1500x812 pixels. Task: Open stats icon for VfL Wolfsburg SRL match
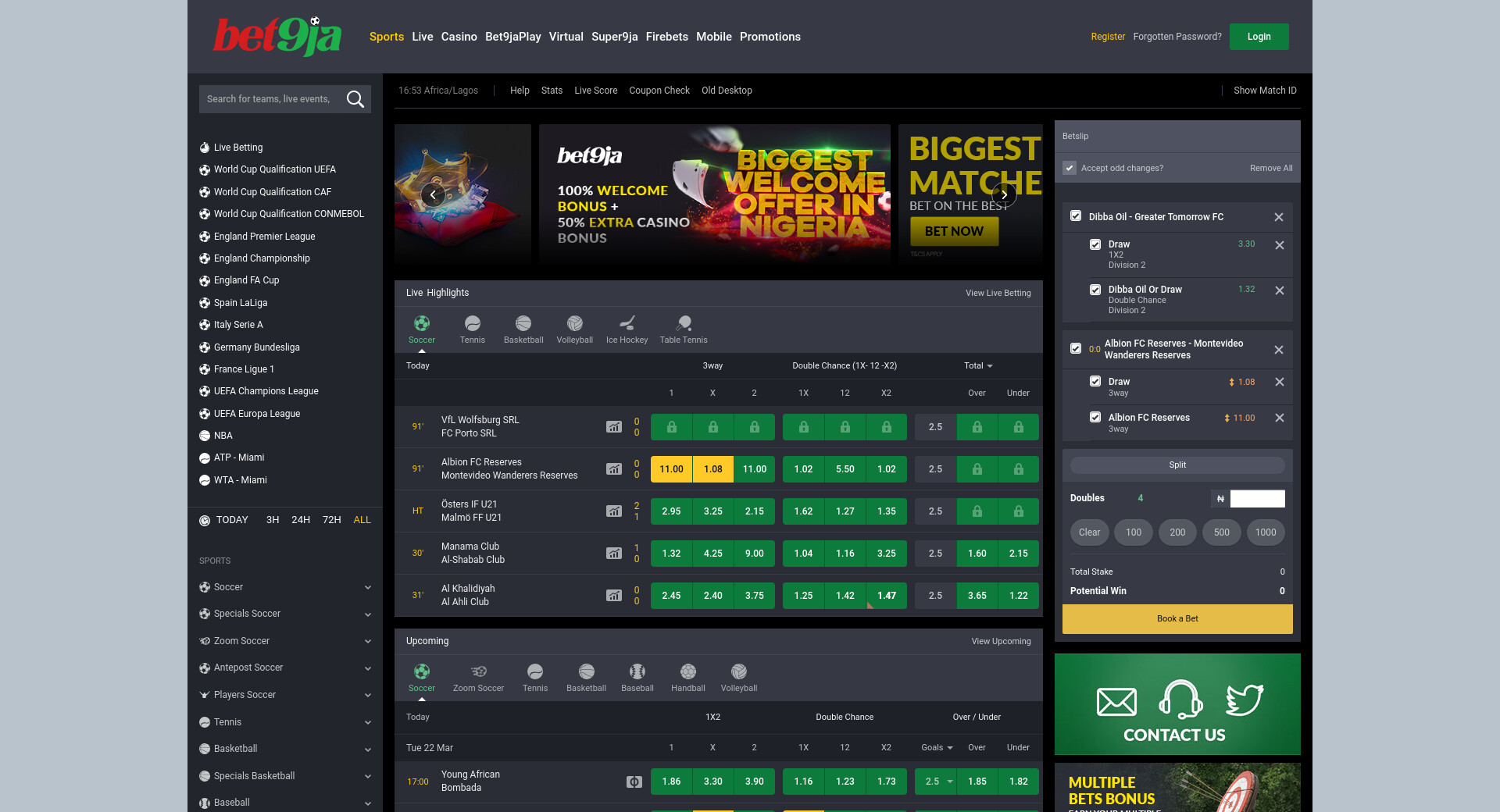tap(614, 427)
